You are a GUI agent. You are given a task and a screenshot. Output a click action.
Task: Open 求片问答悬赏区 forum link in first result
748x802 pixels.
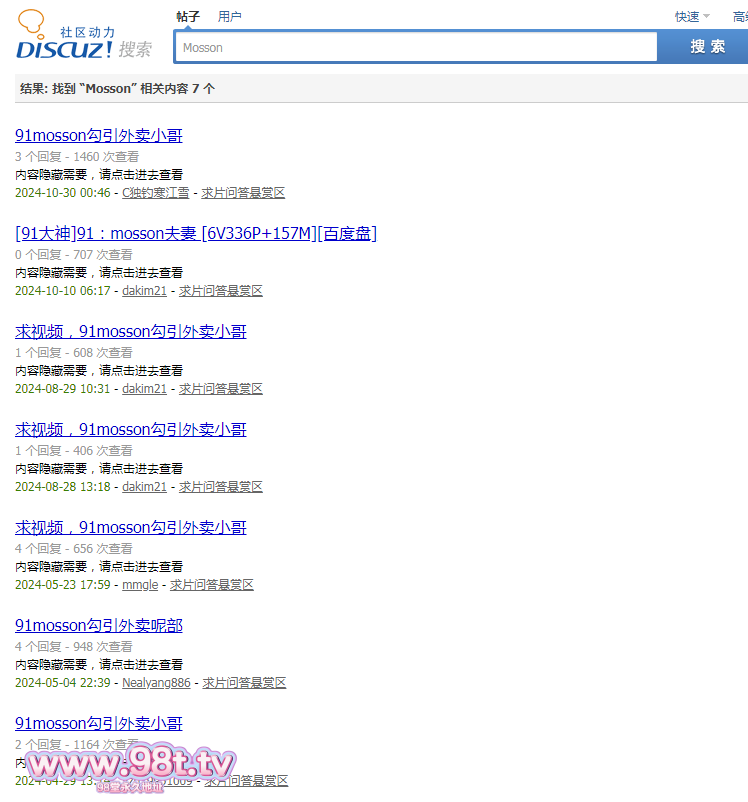tap(243, 193)
